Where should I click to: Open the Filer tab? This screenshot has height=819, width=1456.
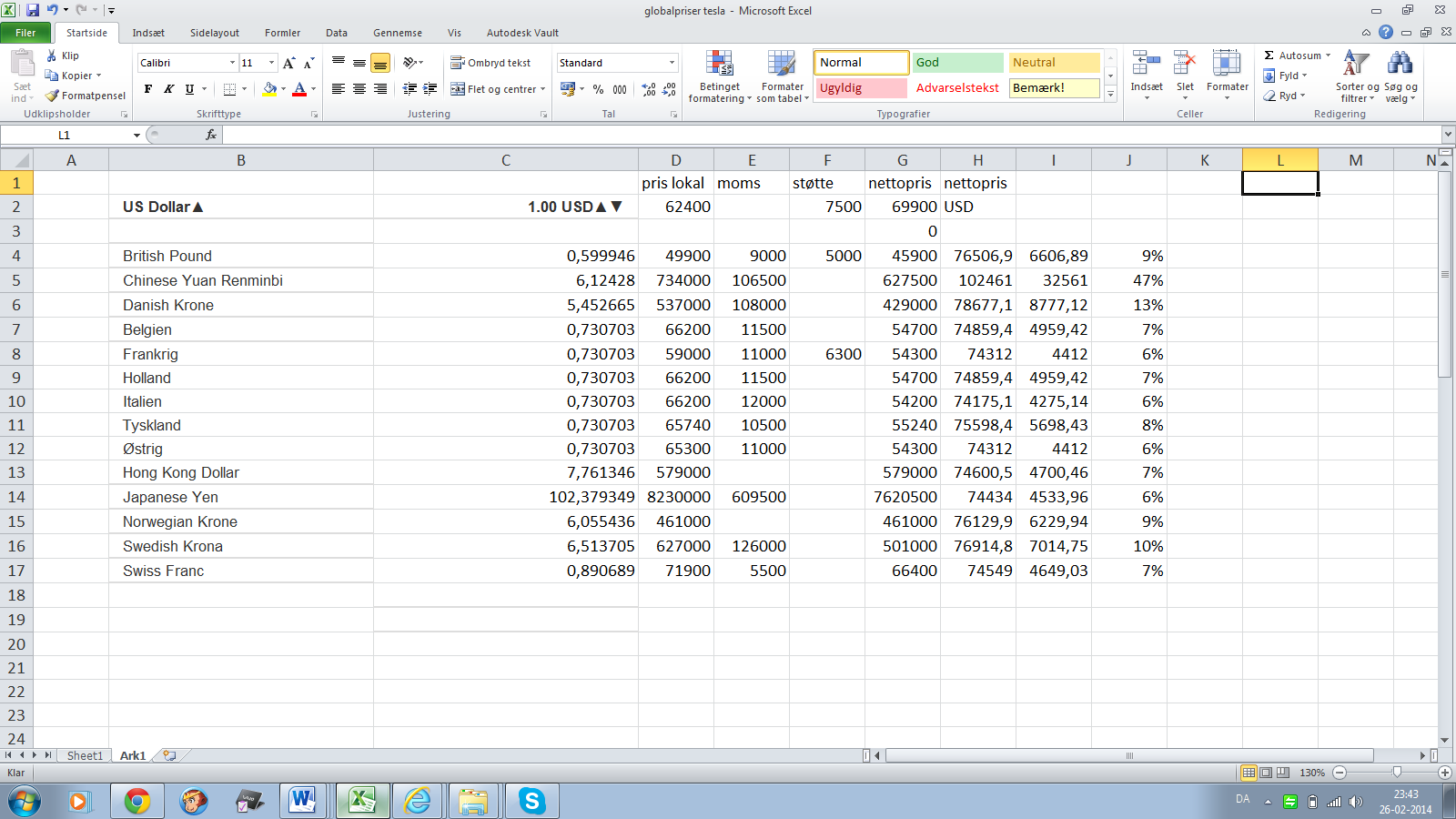coord(25,33)
